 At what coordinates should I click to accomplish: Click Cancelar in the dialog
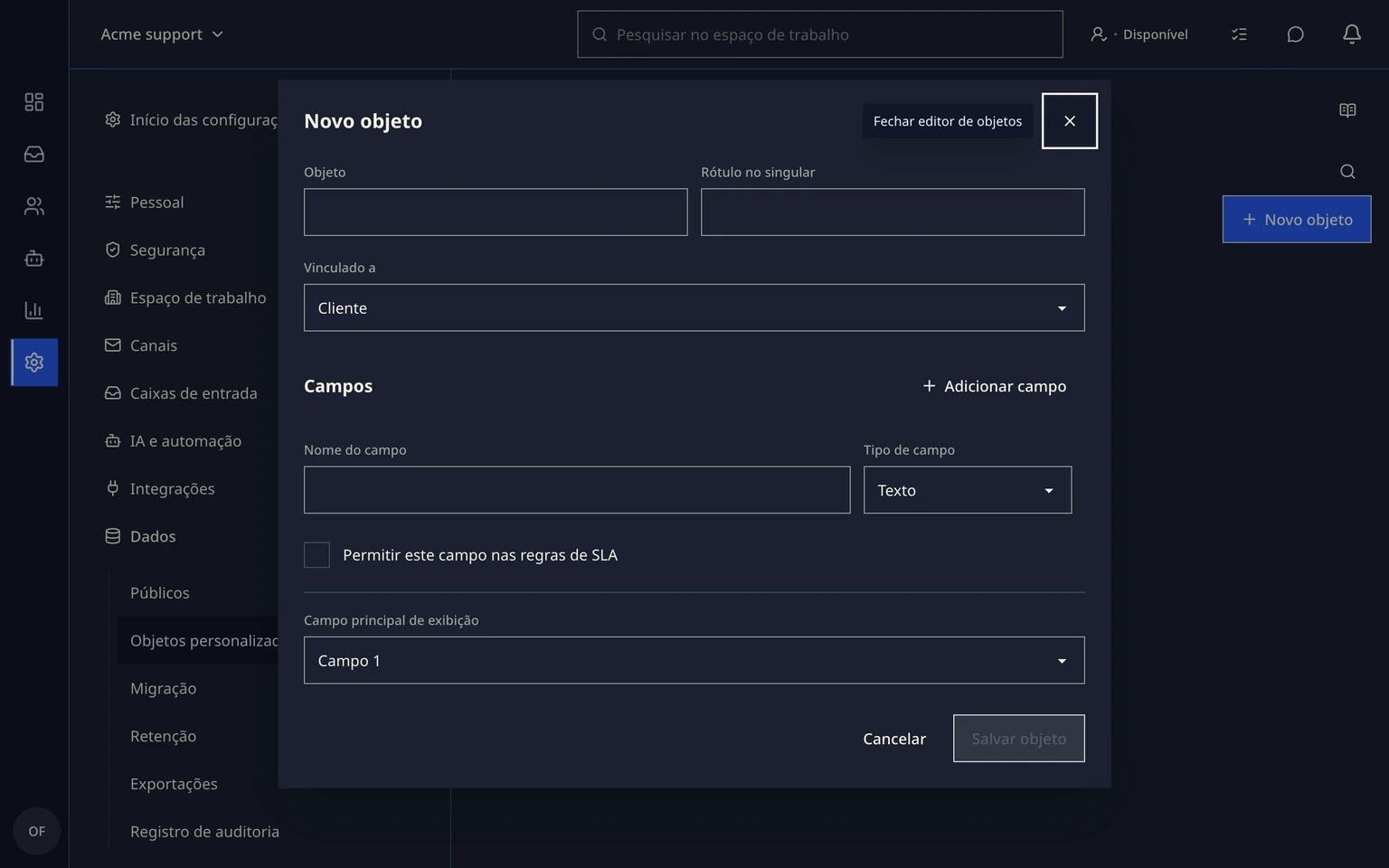[894, 739]
